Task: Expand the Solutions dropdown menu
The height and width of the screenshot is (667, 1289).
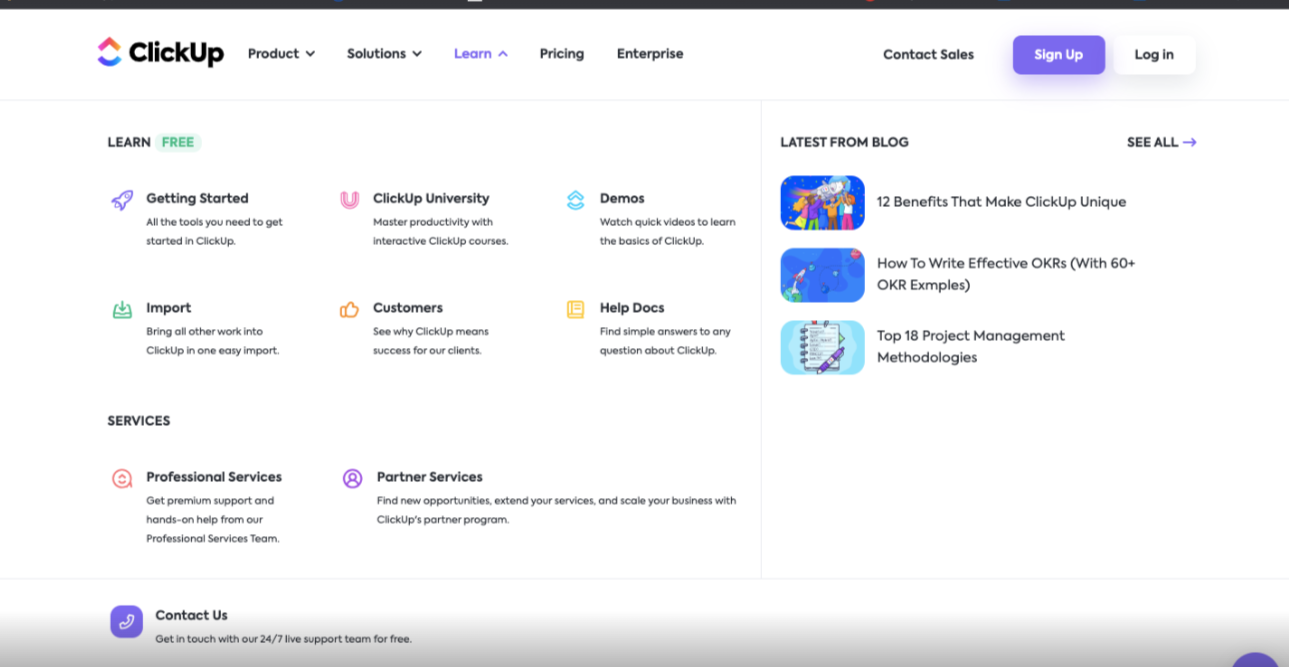Action: (x=384, y=54)
